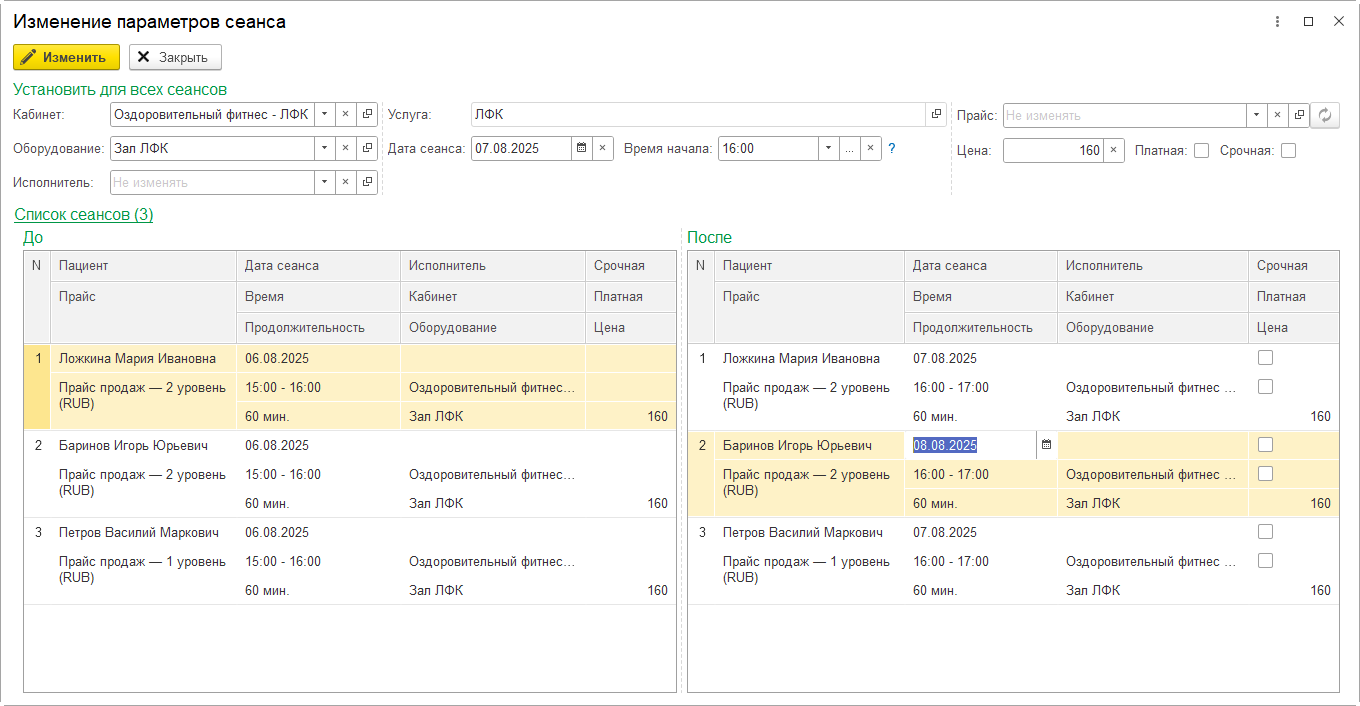Toggle the Срочная checkbox in the top panel
The image size is (1360, 706).
click(x=1288, y=151)
